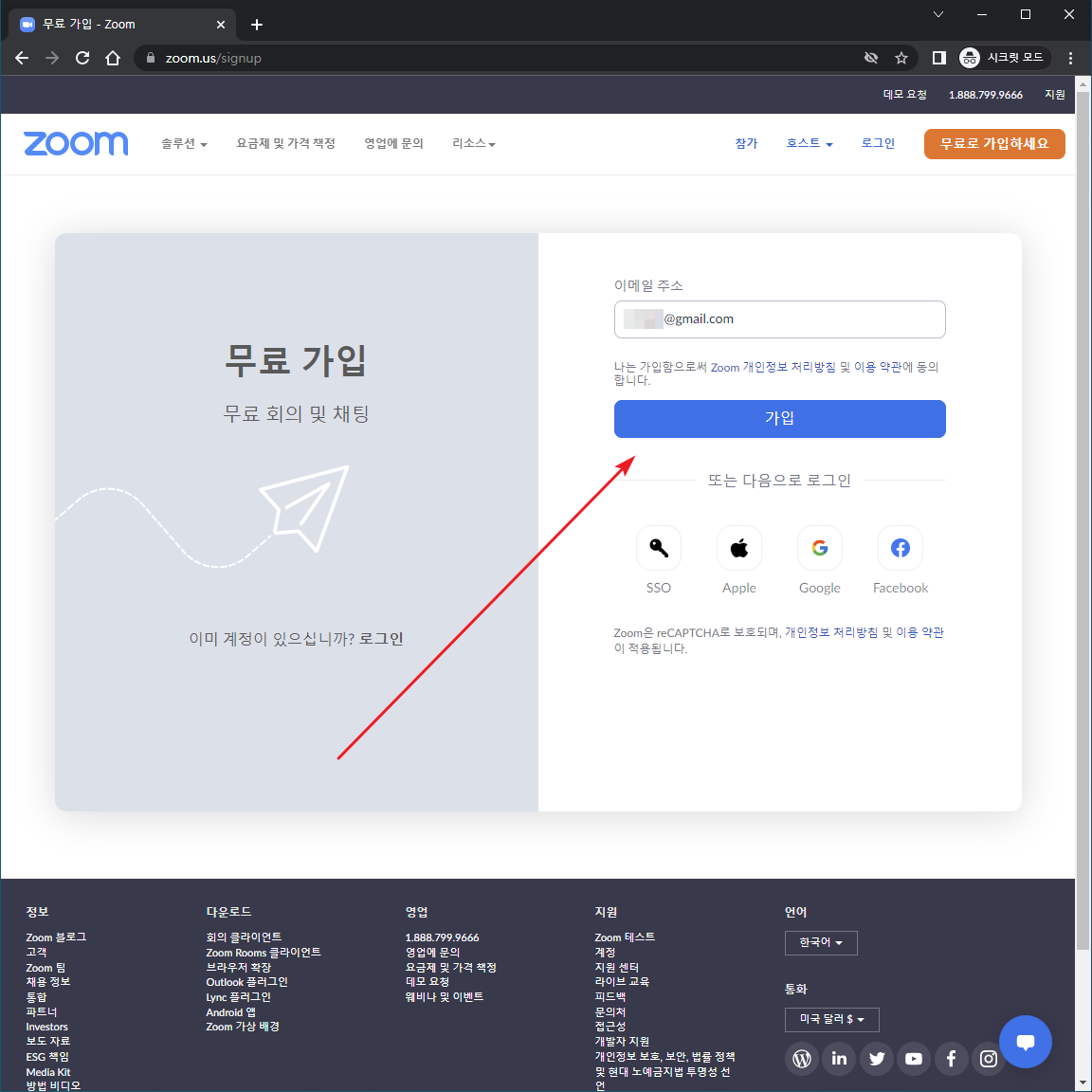Open Outlook 플러그인 footer link
The width and height of the screenshot is (1092, 1092).
pyautogui.click(x=246, y=982)
